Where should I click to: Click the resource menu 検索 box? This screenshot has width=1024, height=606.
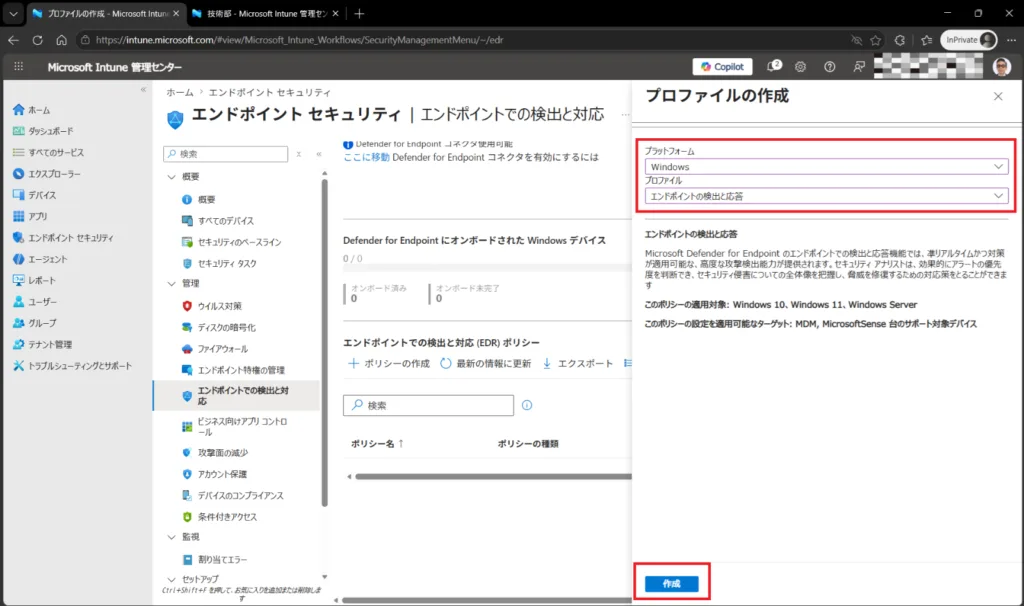(225, 154)
